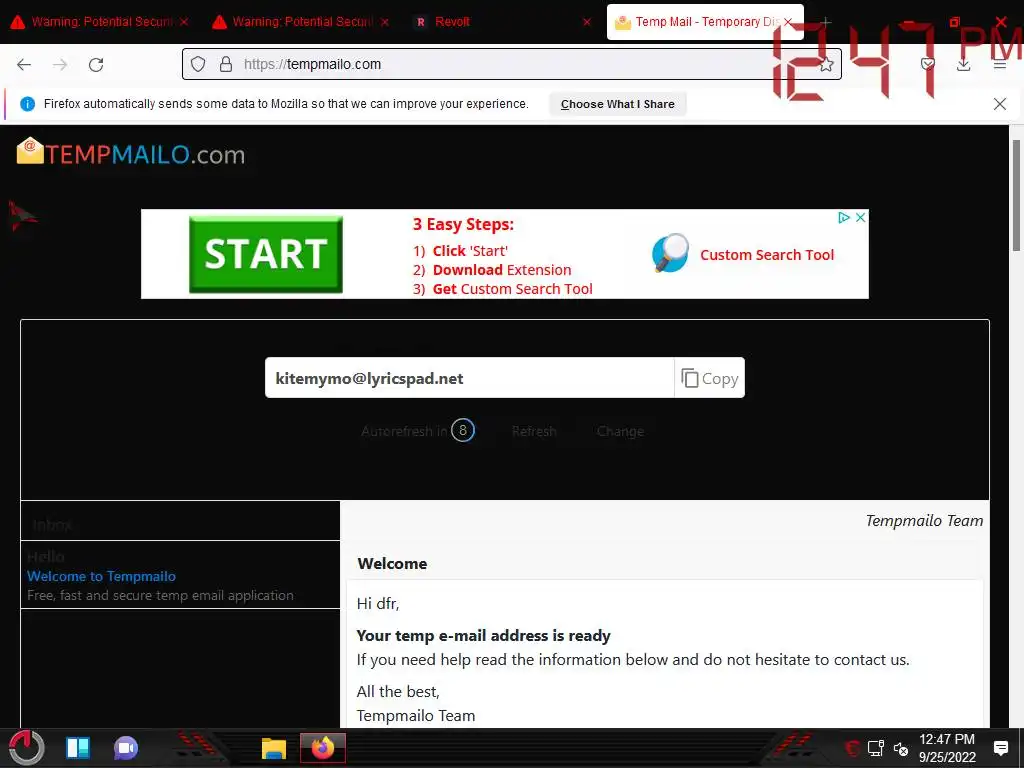The height and width of the screenshot is (768, 1024).
Task: Click the kitemymo@lyricspad.net email field
Action: pyautogui.click(x=469, y=378)
